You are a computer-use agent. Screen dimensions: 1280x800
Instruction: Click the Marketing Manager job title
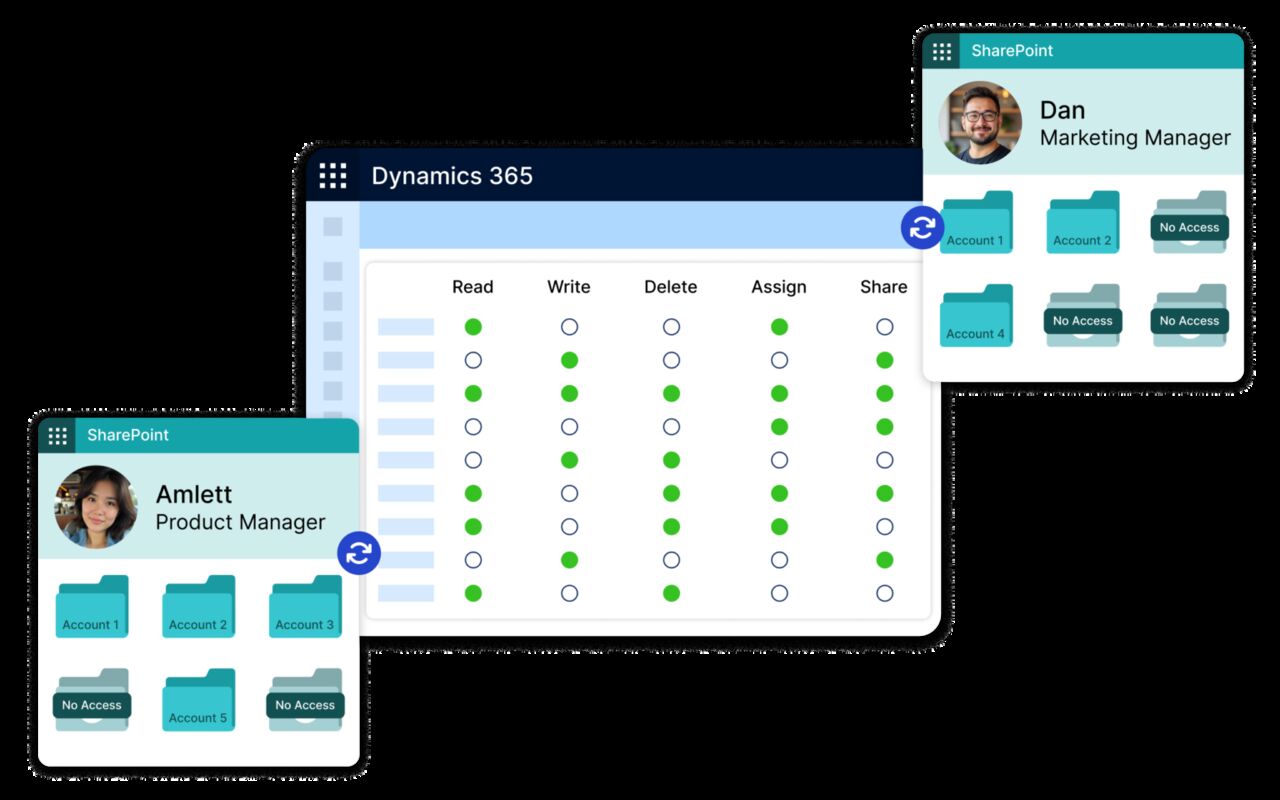click(1135, 138)
